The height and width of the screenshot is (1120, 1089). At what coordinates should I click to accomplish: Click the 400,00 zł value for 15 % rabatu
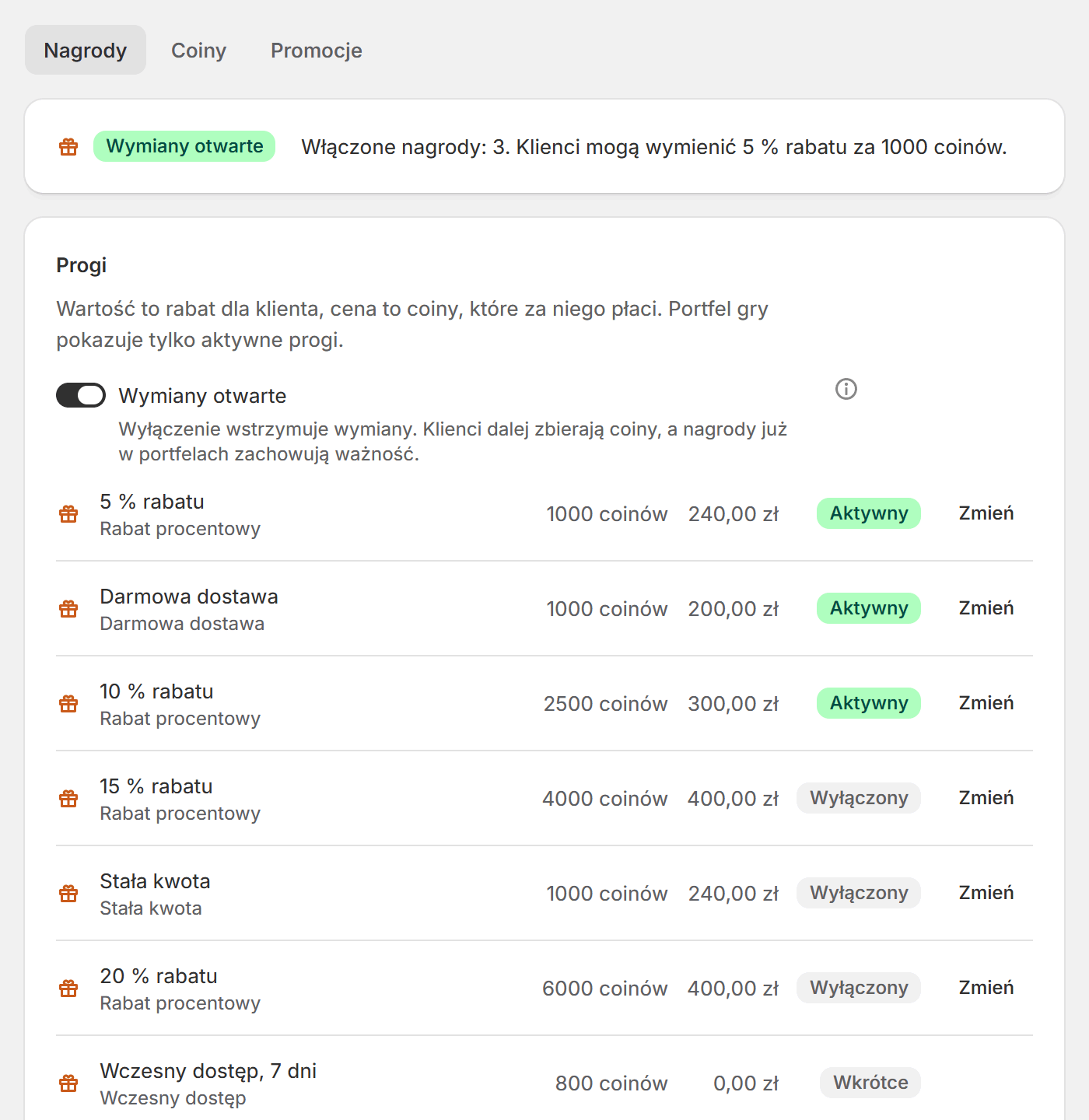734,799
